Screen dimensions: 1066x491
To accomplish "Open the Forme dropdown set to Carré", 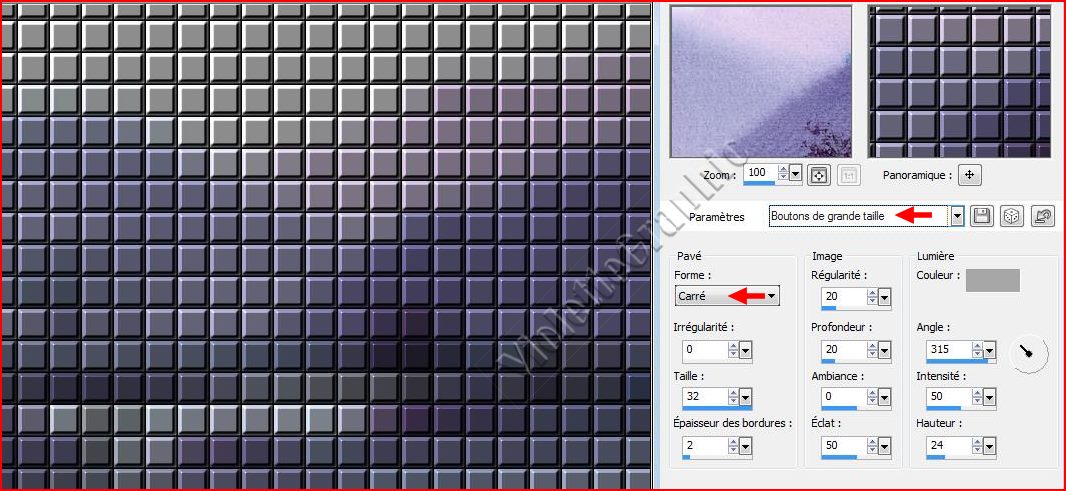I will pyautogui.click(x=771, y=296).
